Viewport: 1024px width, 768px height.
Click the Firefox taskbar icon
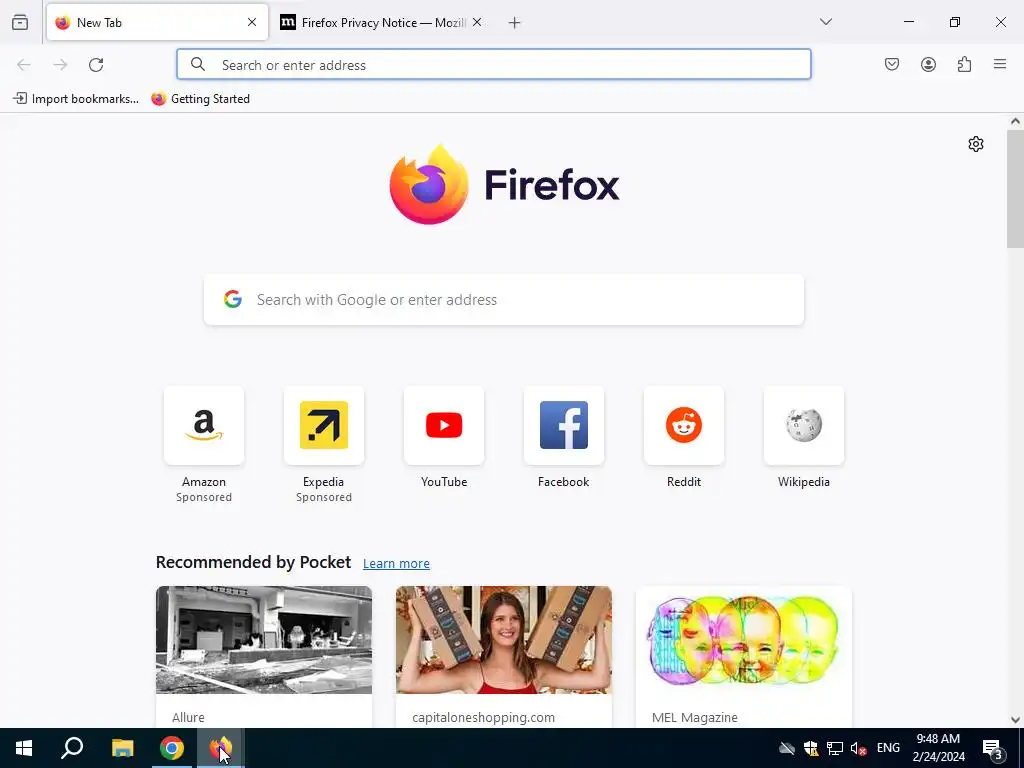[221, 748]
